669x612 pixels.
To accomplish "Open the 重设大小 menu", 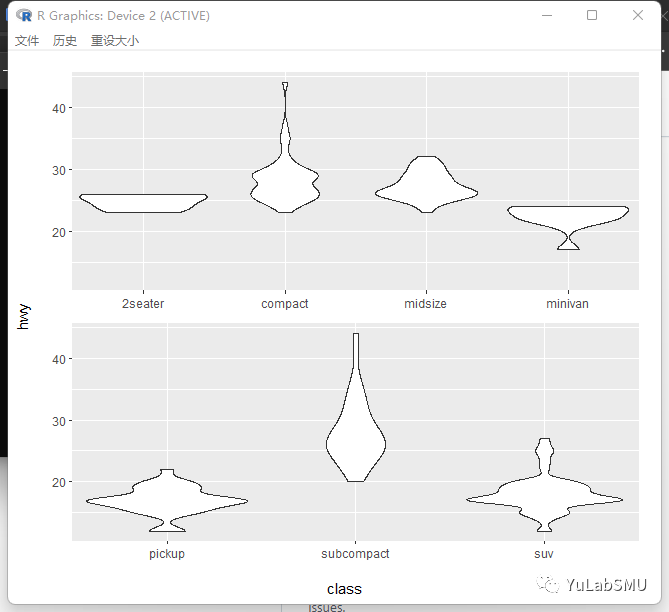I will (115, 41).
